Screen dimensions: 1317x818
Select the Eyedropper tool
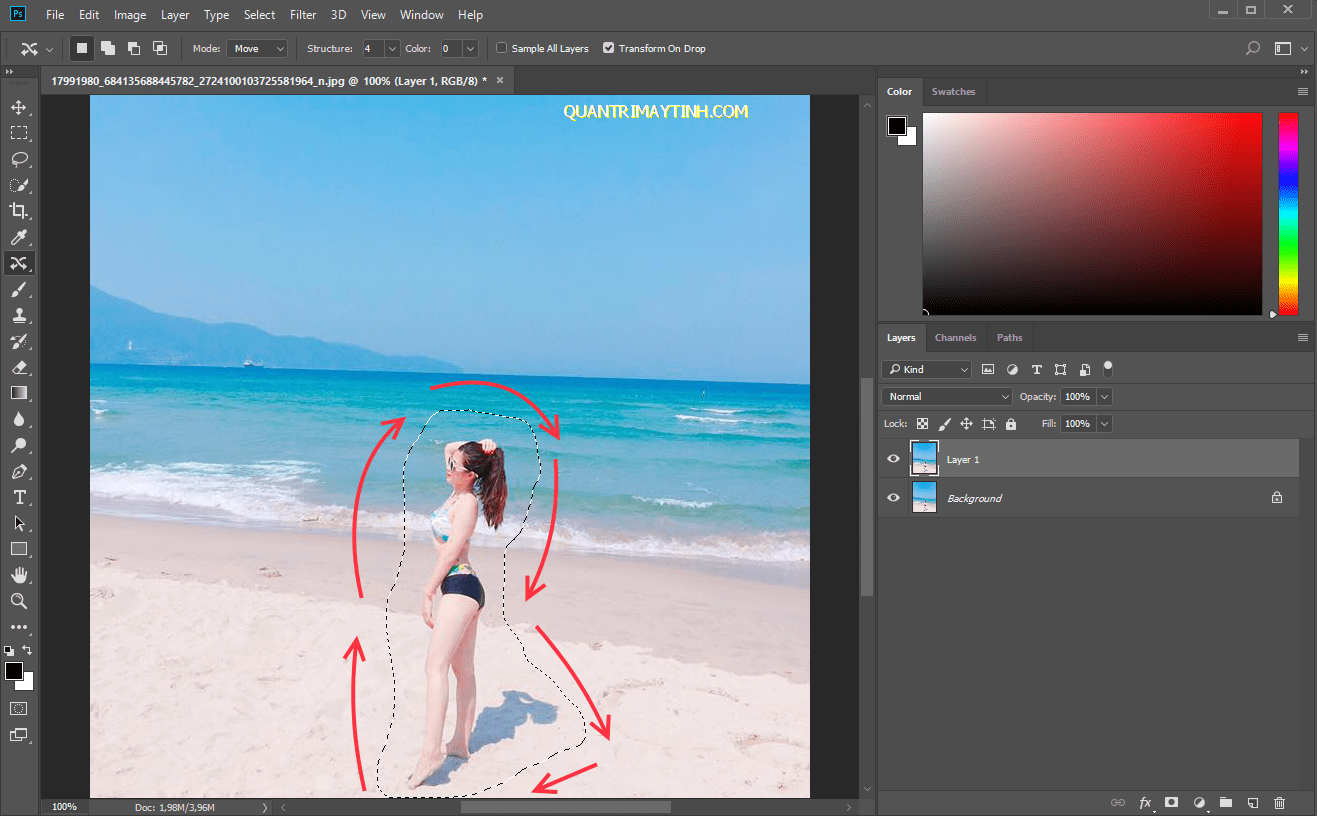[x=19, y=237]
